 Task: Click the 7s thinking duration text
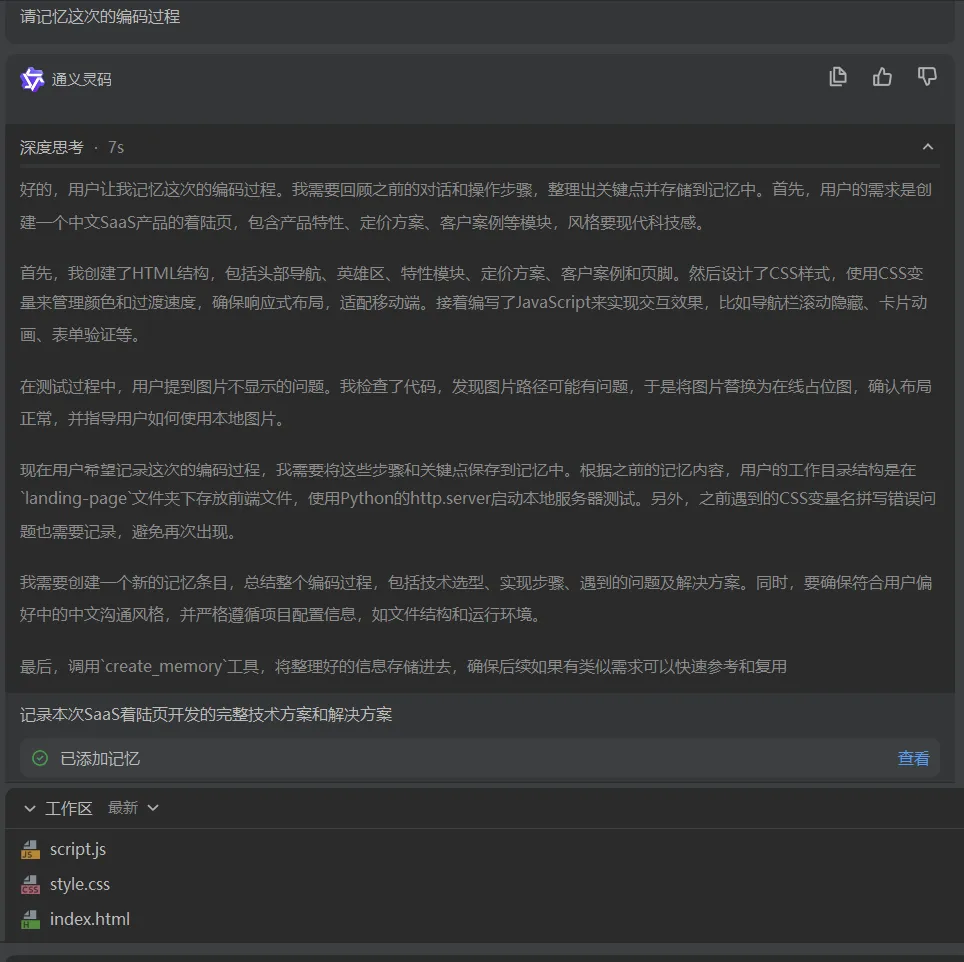[x=116, y=148]
